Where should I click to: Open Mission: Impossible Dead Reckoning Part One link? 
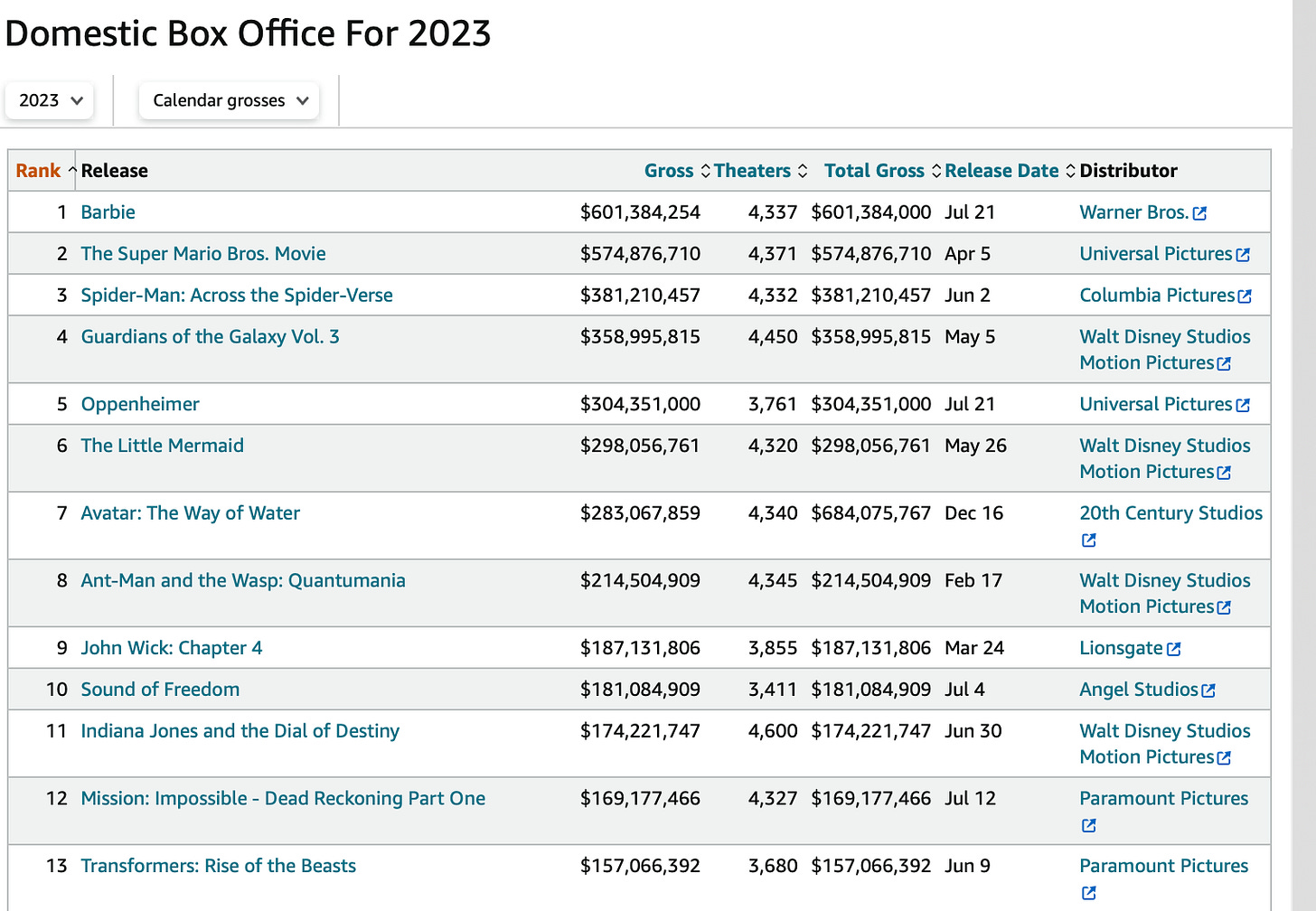pos(283,799)
